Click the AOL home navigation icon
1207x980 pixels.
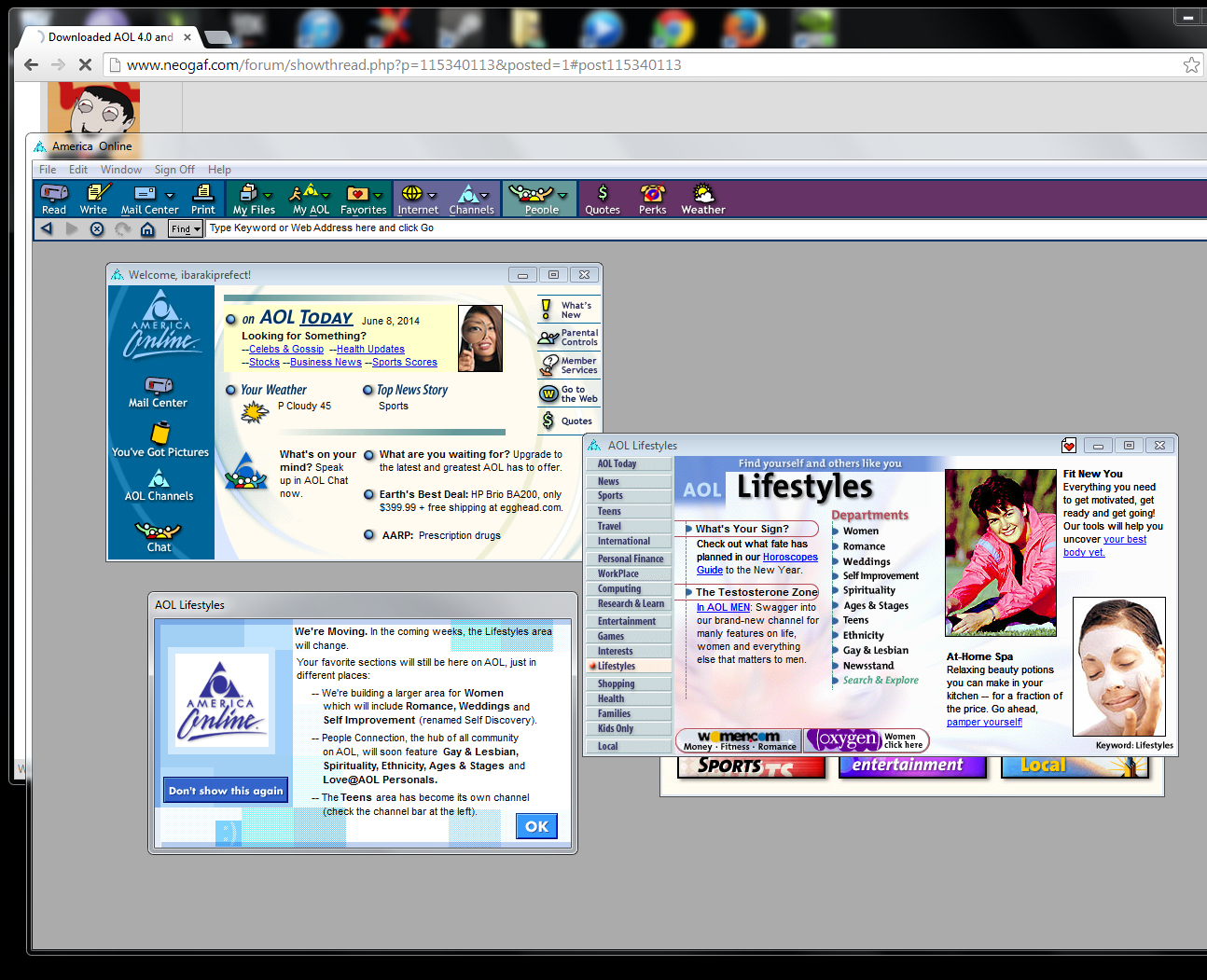point(147,228)
